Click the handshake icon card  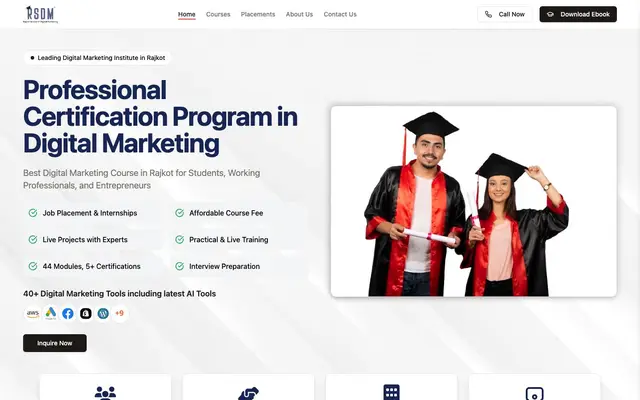tap(248, 387)
